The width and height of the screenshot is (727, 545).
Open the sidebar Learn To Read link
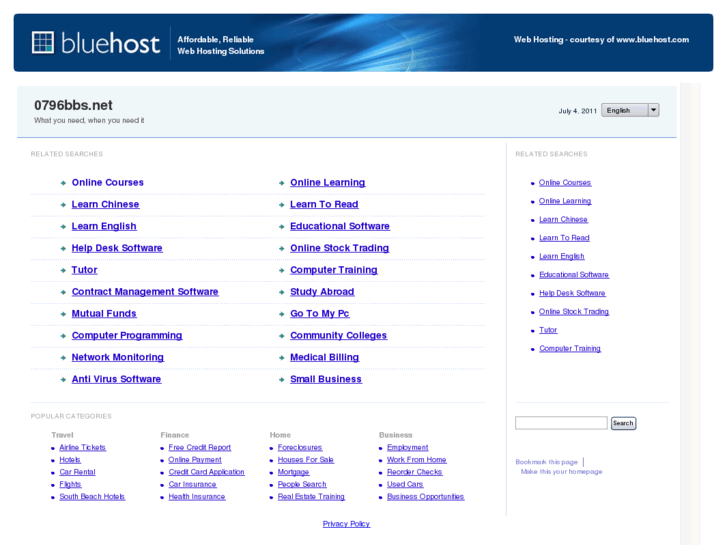point(564,238)
